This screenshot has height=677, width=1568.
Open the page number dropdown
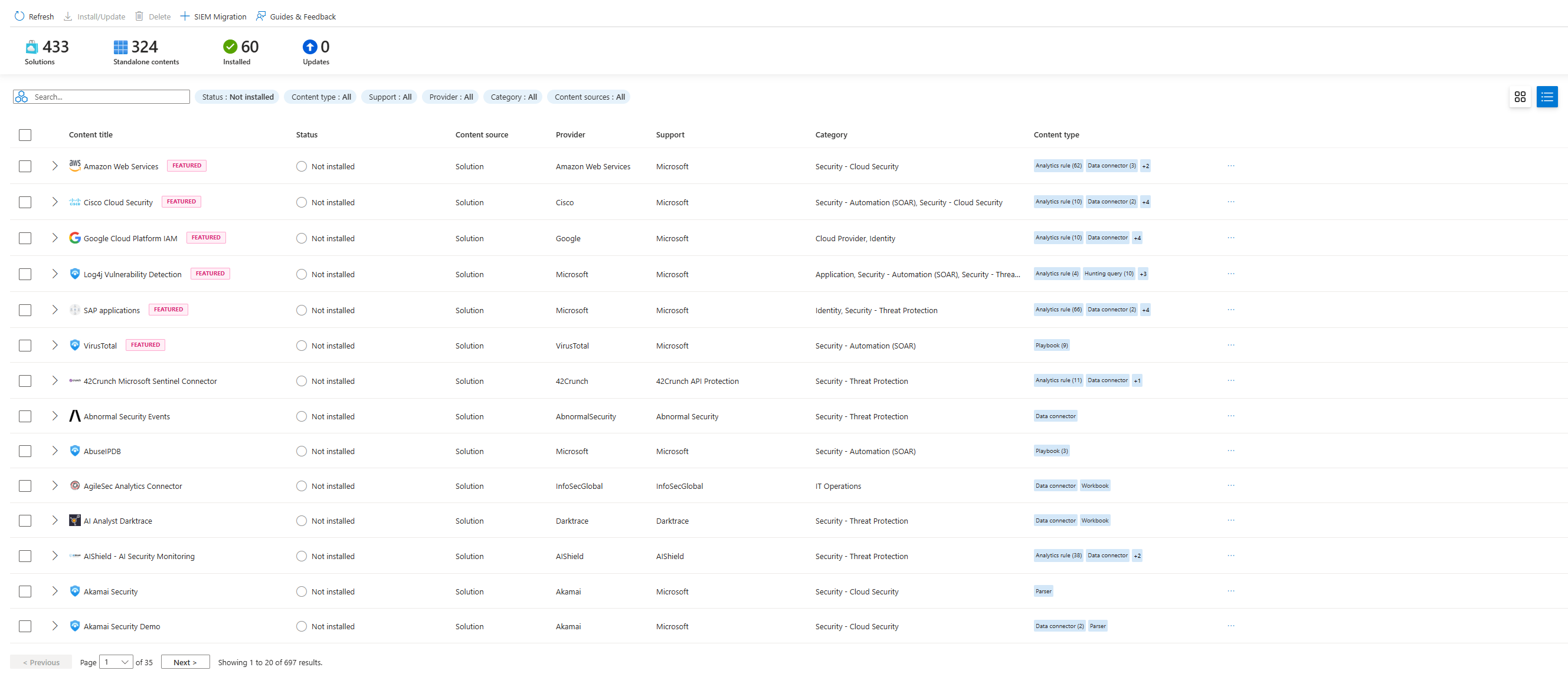tap(116, 662)
